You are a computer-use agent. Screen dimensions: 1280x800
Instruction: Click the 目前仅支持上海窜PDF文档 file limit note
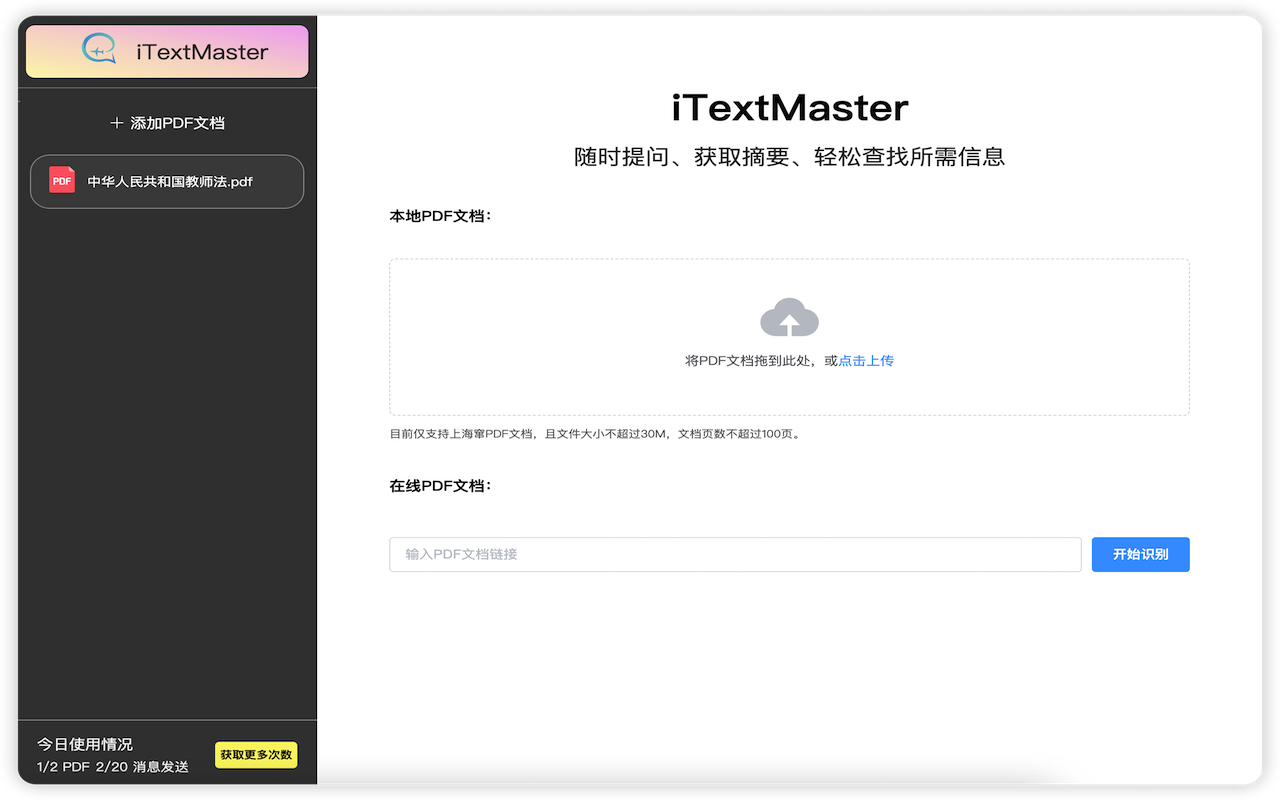point(595,434)
